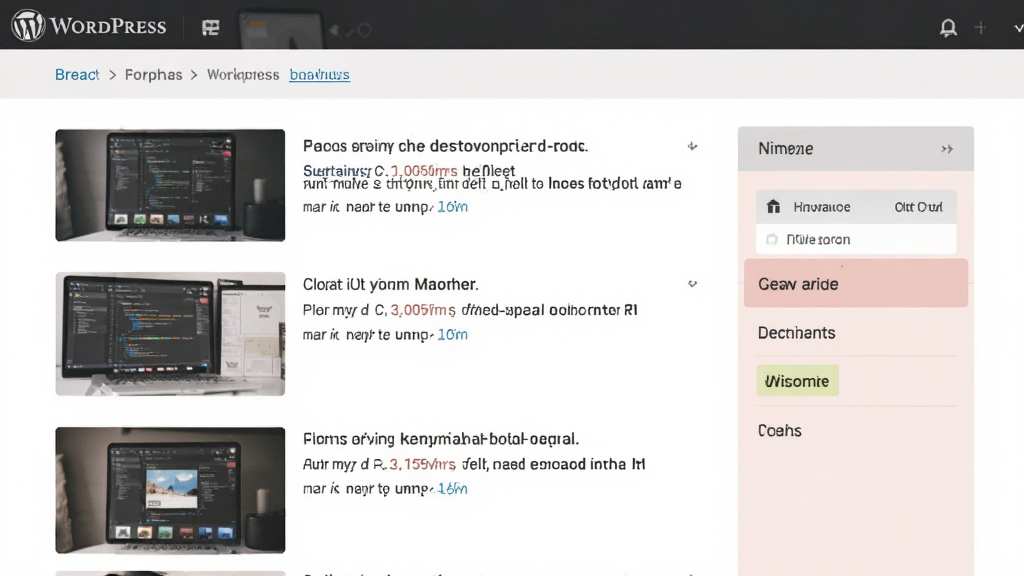1024x576 pixels.
Task: Open the Decthants sidebar item
Action: pos(796,333)
